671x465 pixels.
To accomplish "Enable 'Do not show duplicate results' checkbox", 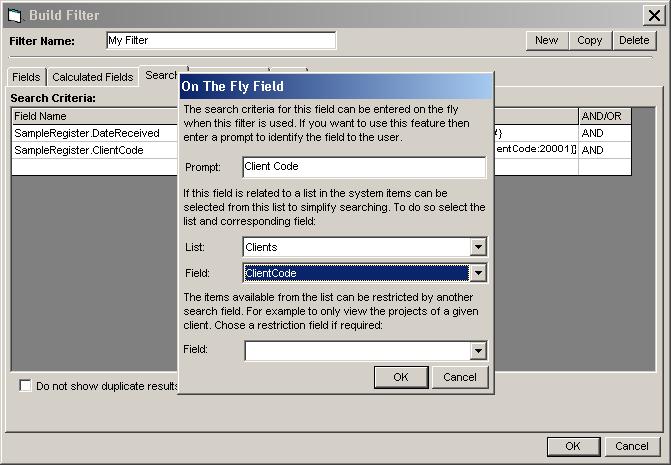I will tap(26, 386).
